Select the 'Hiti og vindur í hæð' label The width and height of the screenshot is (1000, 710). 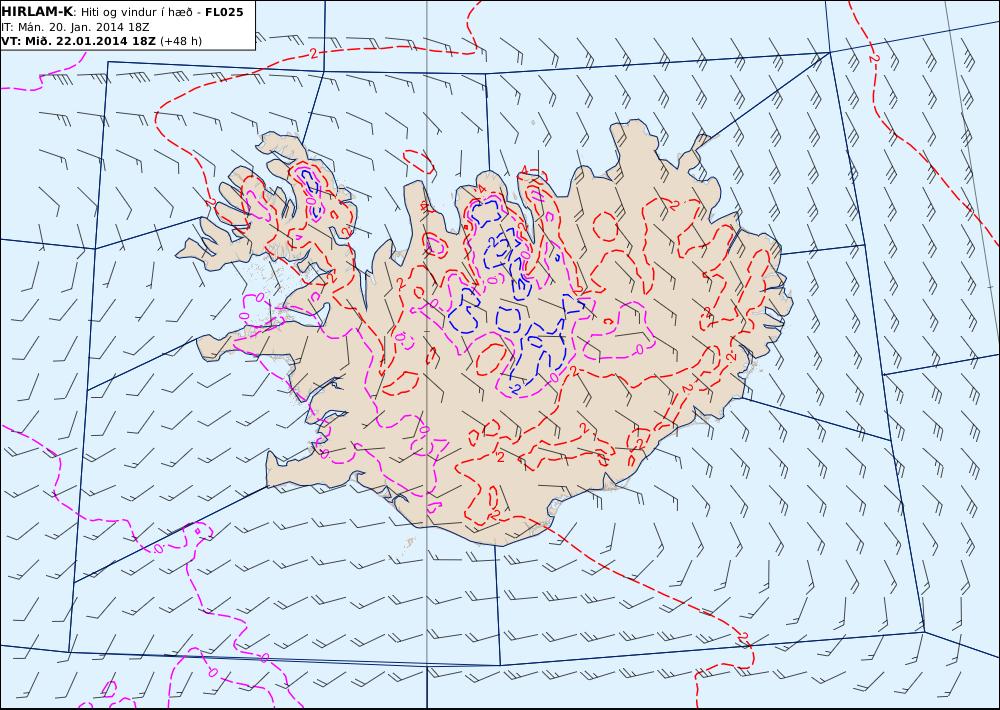click(136, 13)
